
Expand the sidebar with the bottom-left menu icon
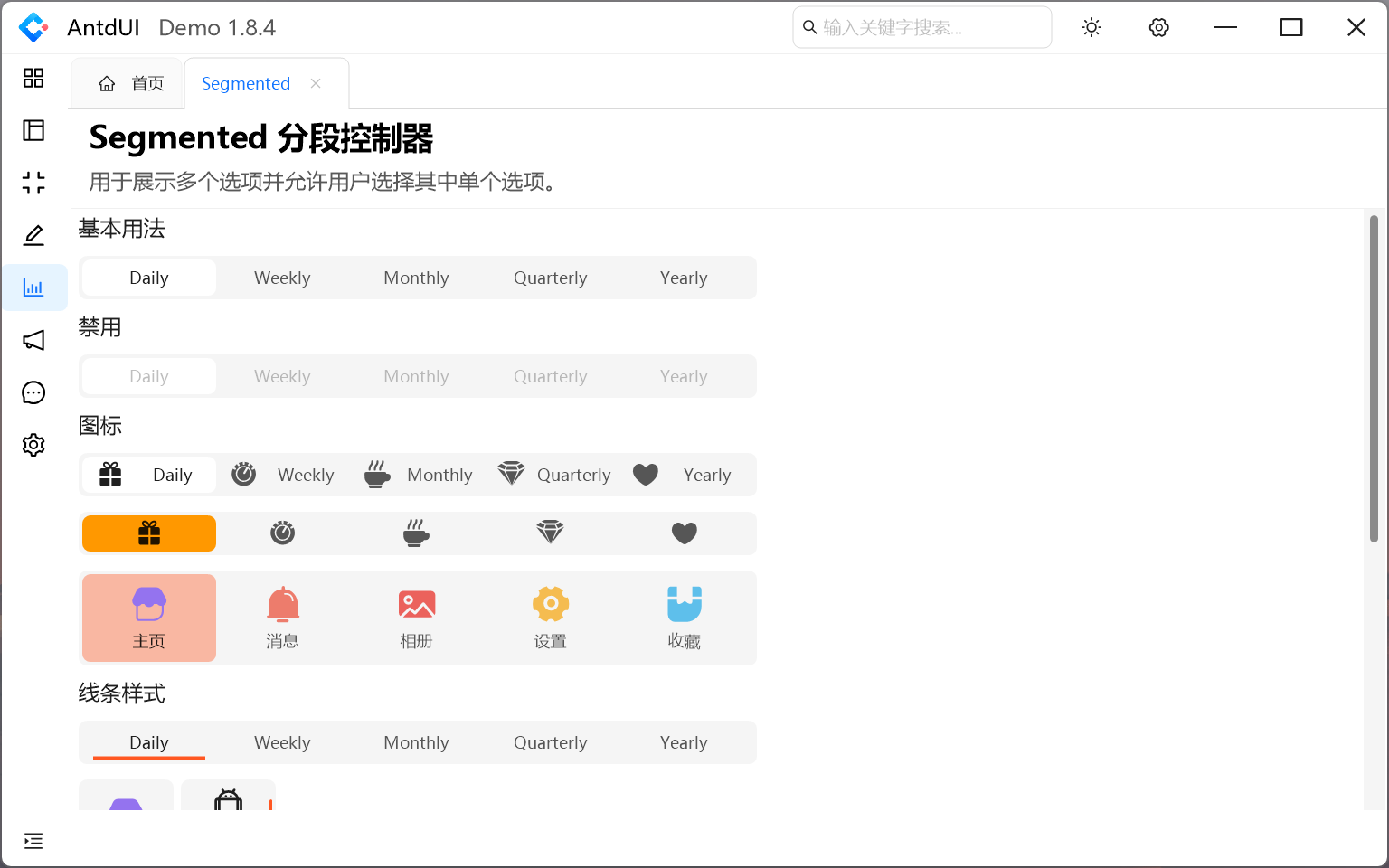(33, 842)
